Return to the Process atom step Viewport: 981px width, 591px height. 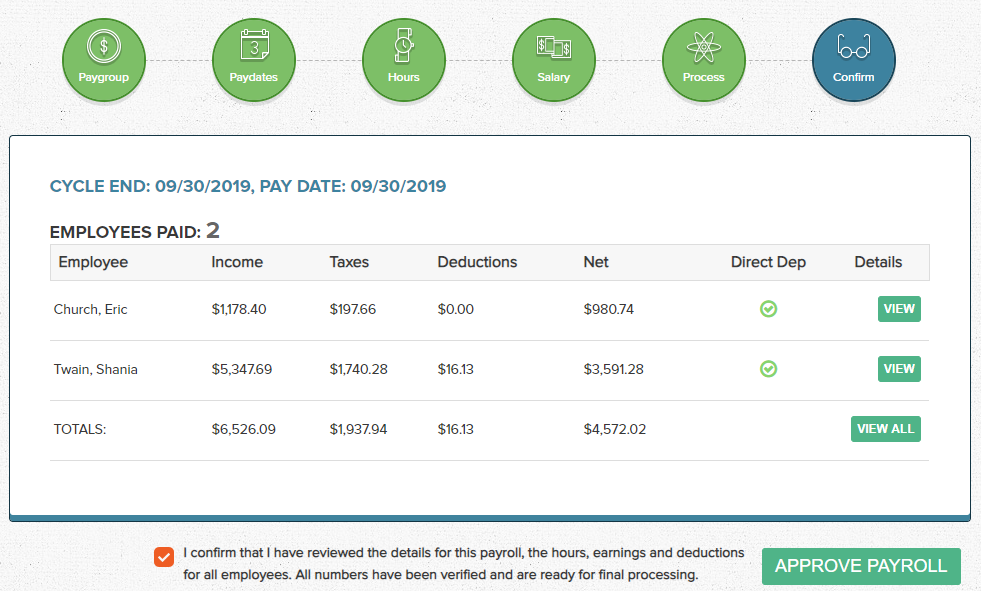704,60
